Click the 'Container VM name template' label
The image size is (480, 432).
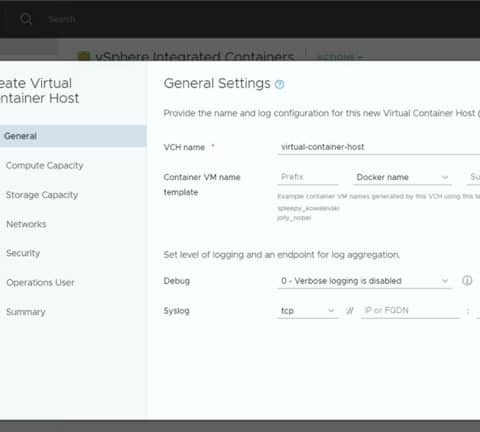(x=202, y=184)
